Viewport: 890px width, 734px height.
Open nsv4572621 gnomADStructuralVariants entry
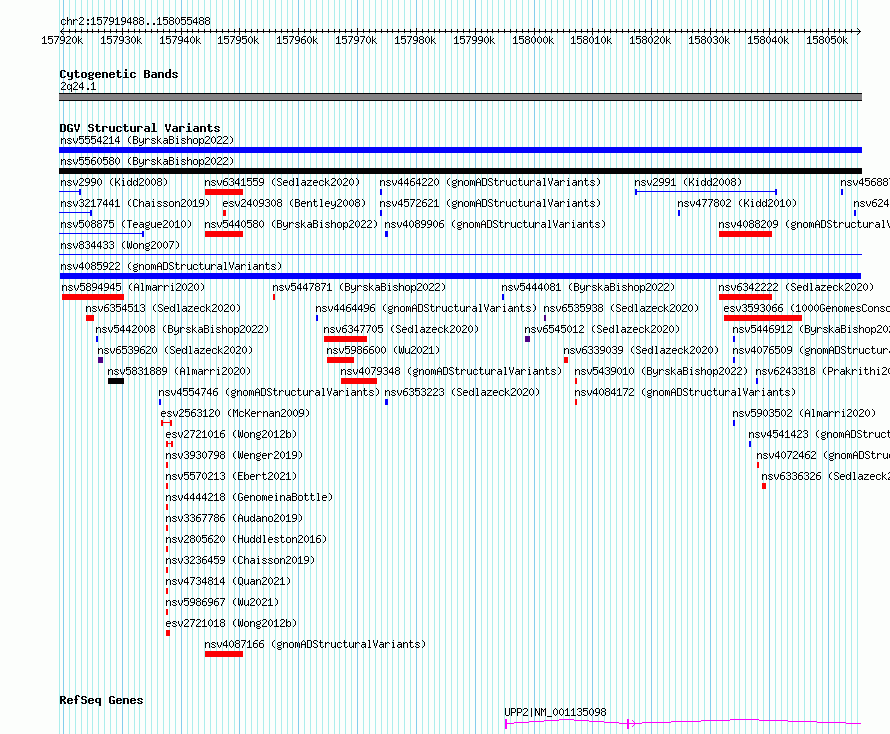click(490, 203)
